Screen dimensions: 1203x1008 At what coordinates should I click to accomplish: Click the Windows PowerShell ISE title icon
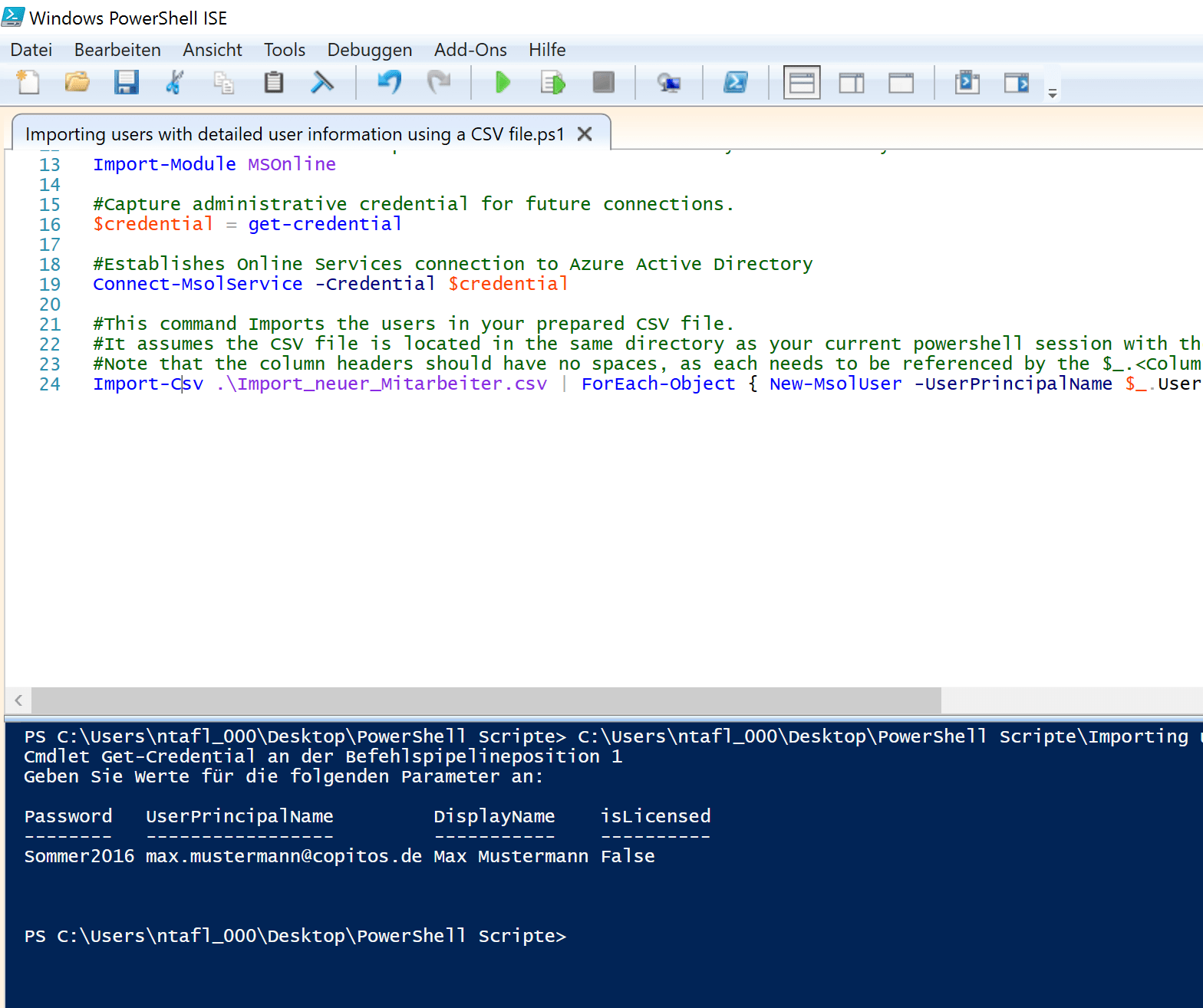(13, 17)
